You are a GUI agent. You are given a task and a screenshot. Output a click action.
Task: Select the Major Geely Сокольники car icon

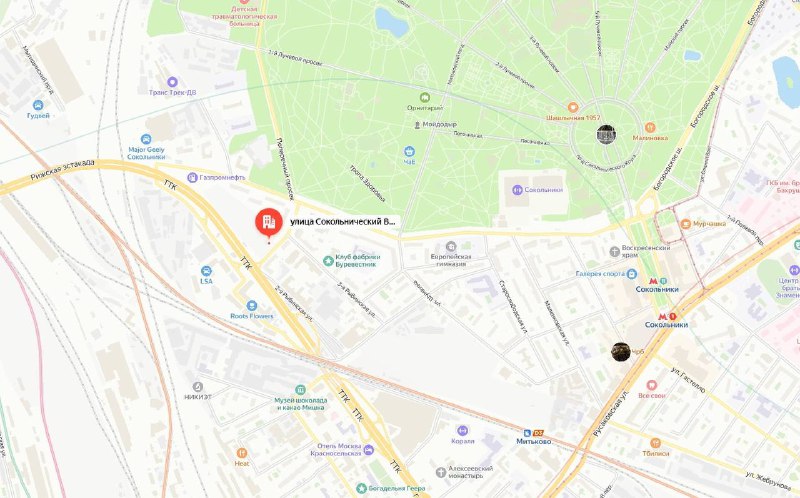click(146, 139)
